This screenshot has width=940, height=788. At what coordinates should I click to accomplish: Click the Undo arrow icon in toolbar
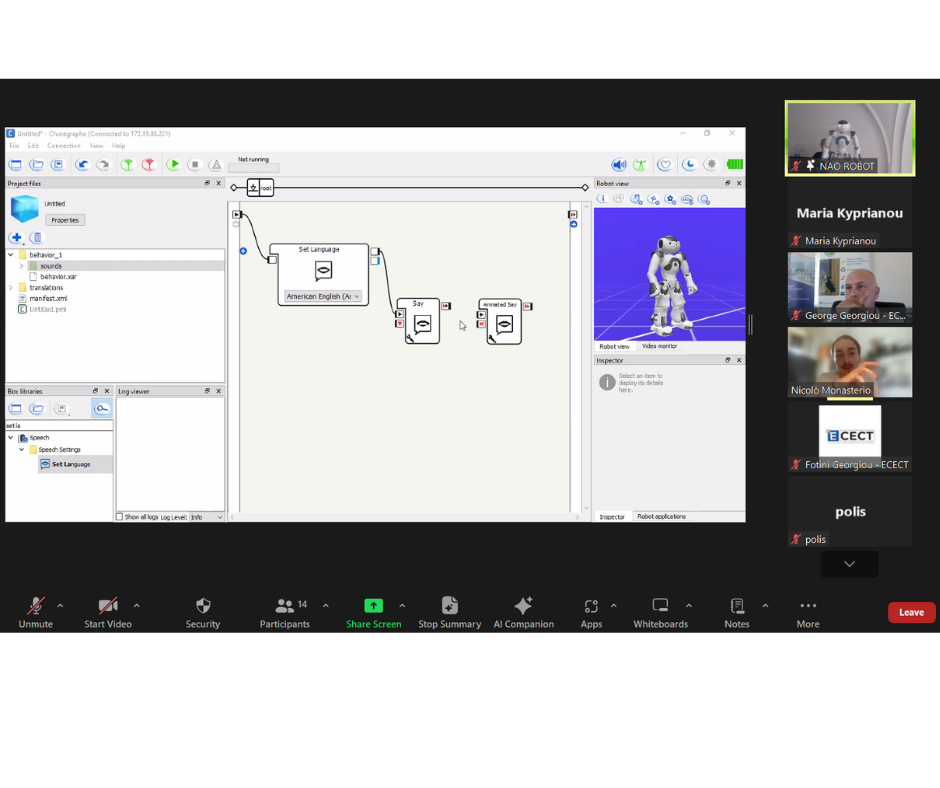pos(82,164)
